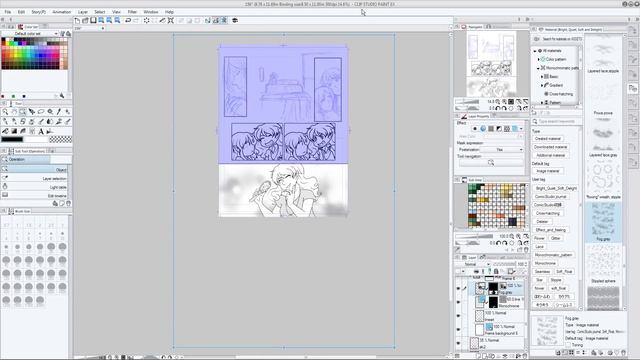Select the main drawing color black swatch
Screen dimensions: 640x360
coord(12,140)
